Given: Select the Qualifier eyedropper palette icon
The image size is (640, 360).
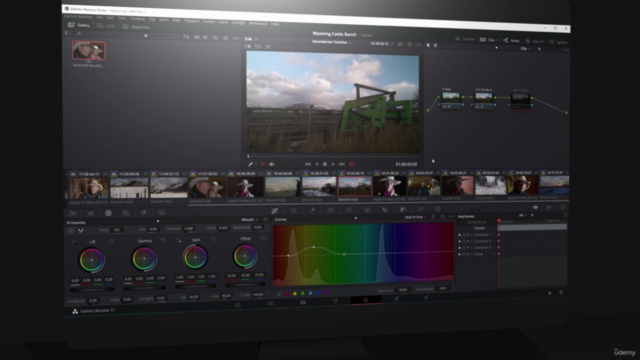Looking at the screenshot, I should (312, 210).
